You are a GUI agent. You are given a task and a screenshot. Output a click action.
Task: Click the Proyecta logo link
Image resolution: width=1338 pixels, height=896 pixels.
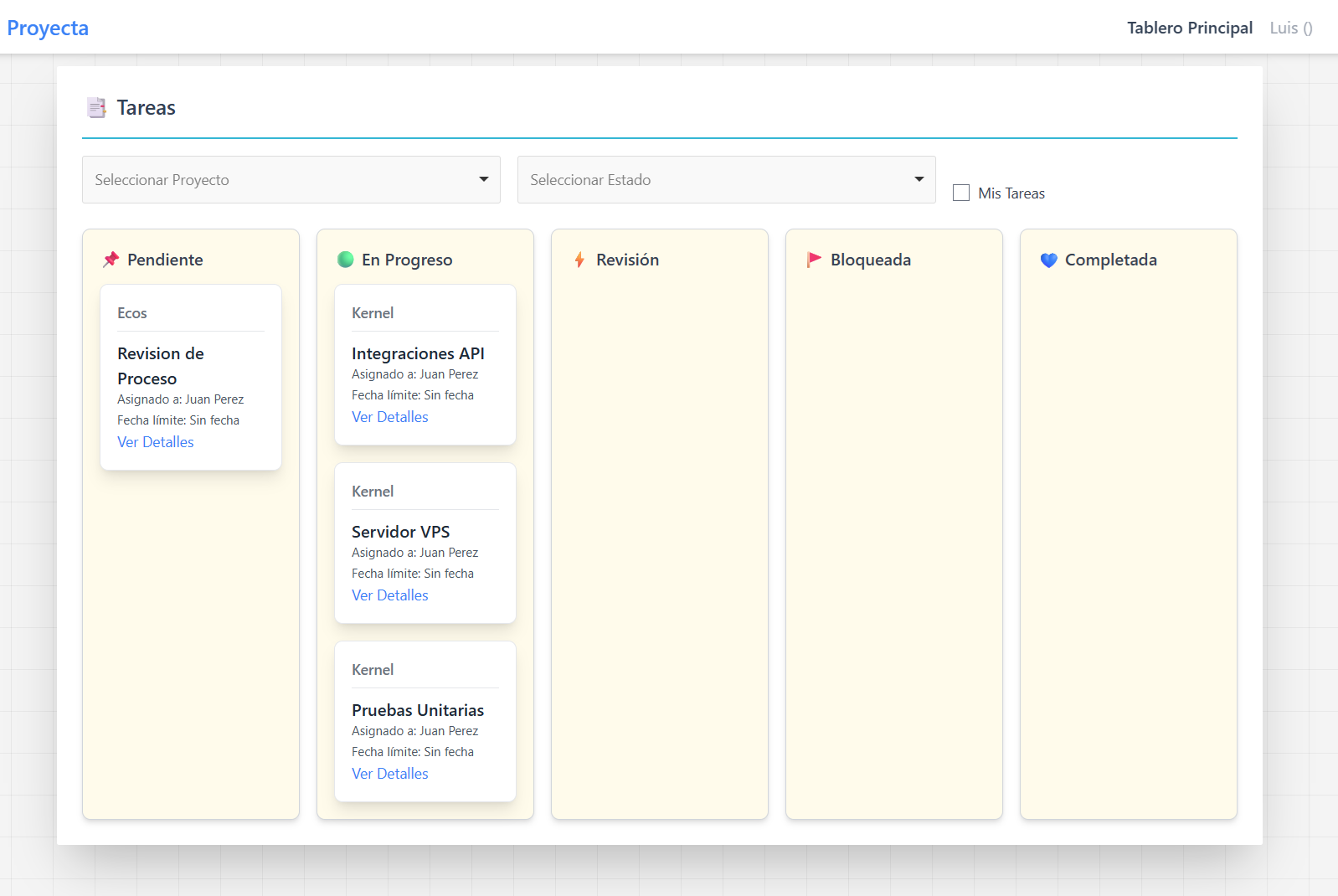pyautogui.click(x=48, y=28)
